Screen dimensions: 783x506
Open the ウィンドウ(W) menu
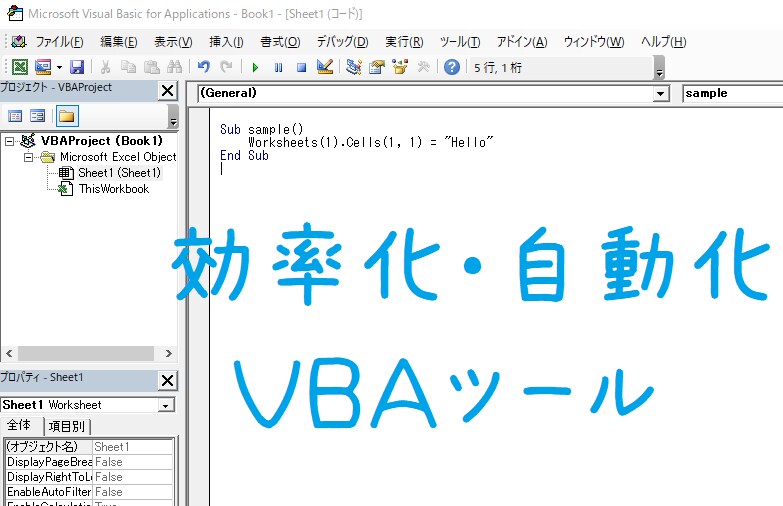coord(594,41)
